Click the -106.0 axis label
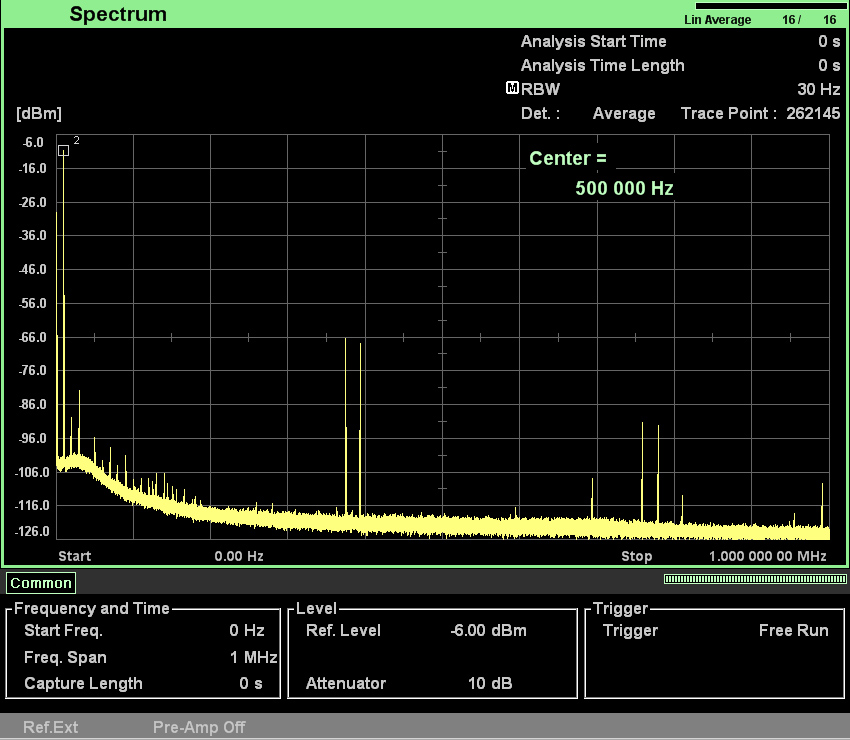This screenshot has width=850, height=740. 31,472
